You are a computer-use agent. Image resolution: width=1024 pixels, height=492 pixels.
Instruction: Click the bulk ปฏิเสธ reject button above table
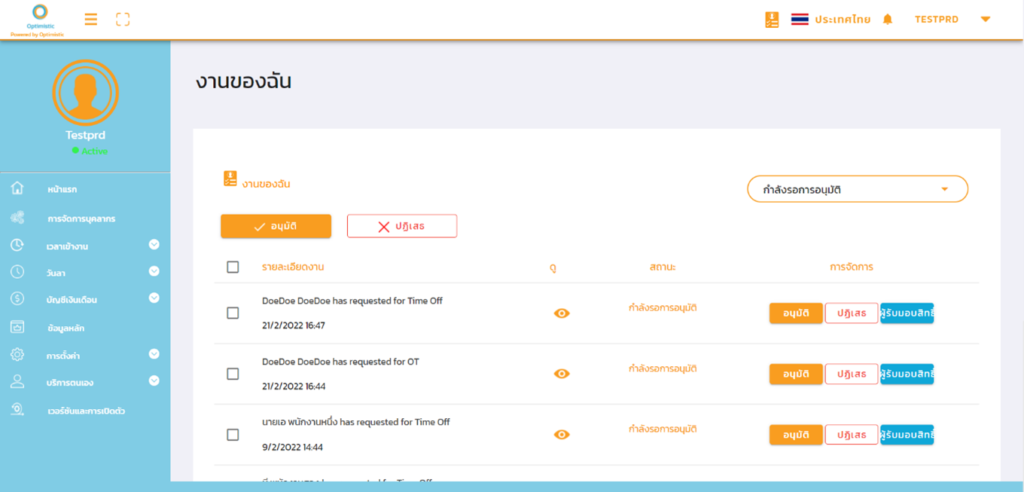[x=401, y=226]
